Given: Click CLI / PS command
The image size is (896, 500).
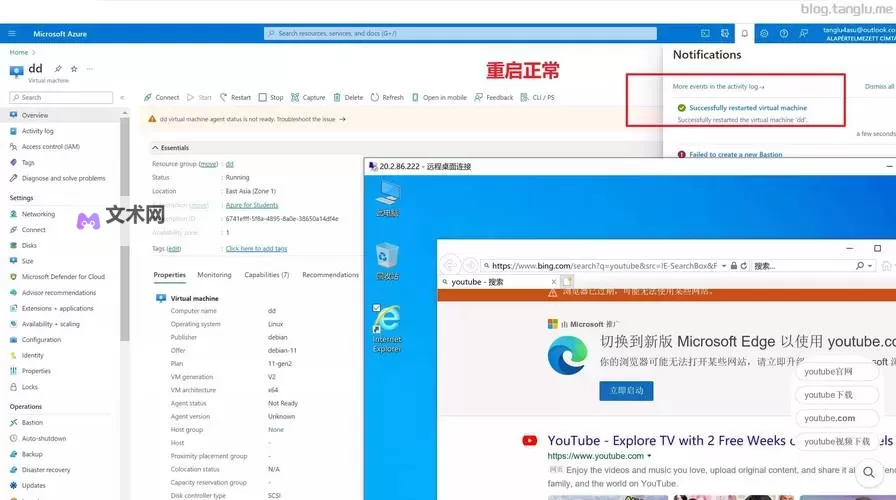Looking at the screenshot, I should coord(538,98).
